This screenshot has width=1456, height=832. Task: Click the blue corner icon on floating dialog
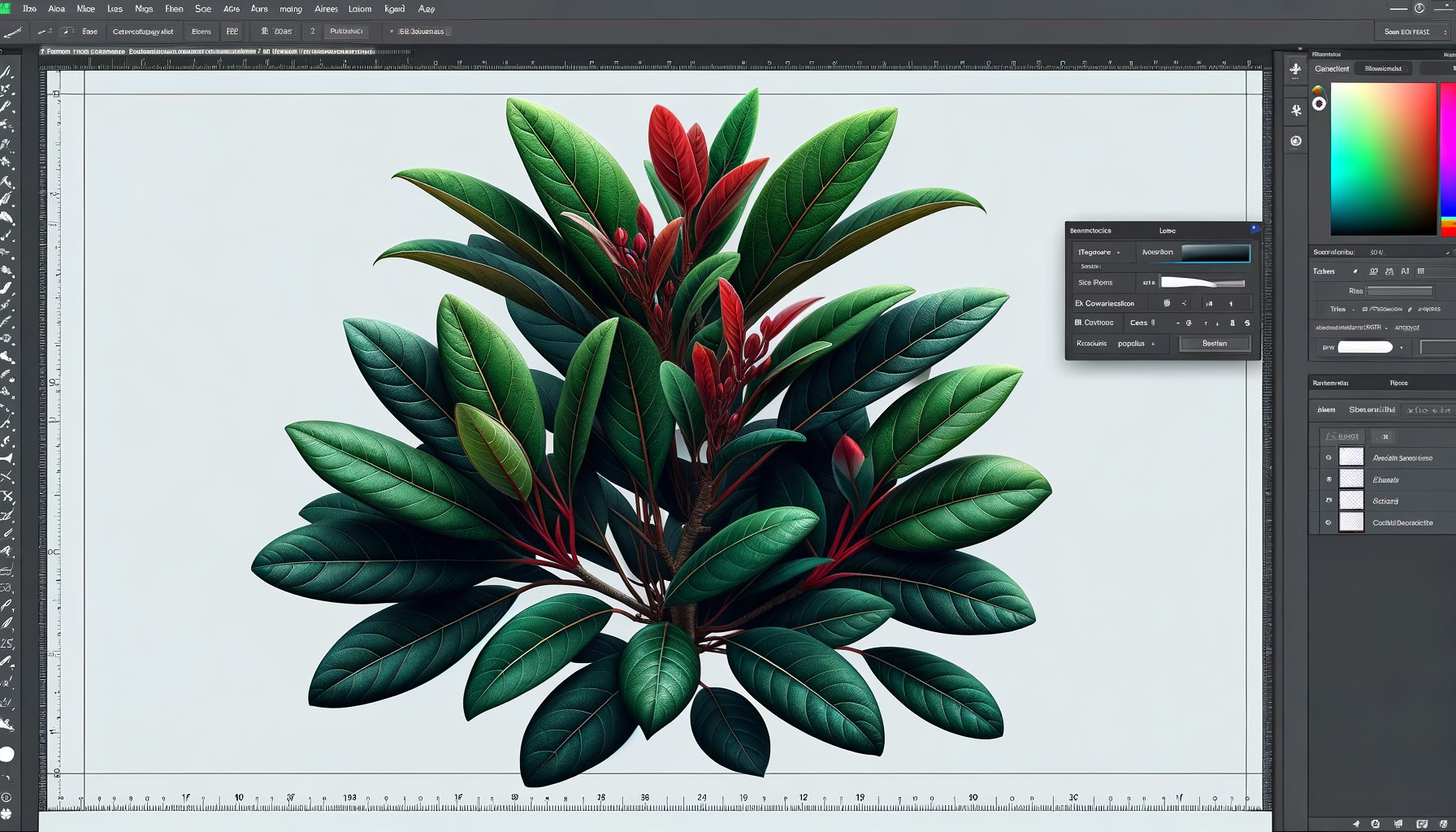coord(1254,229)
